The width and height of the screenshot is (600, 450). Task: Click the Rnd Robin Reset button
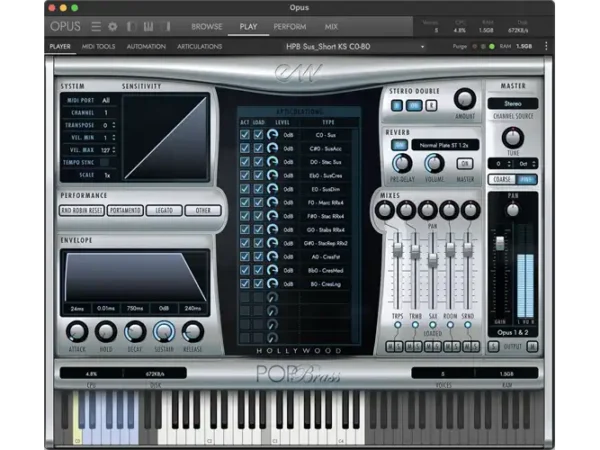pos(82,210)
